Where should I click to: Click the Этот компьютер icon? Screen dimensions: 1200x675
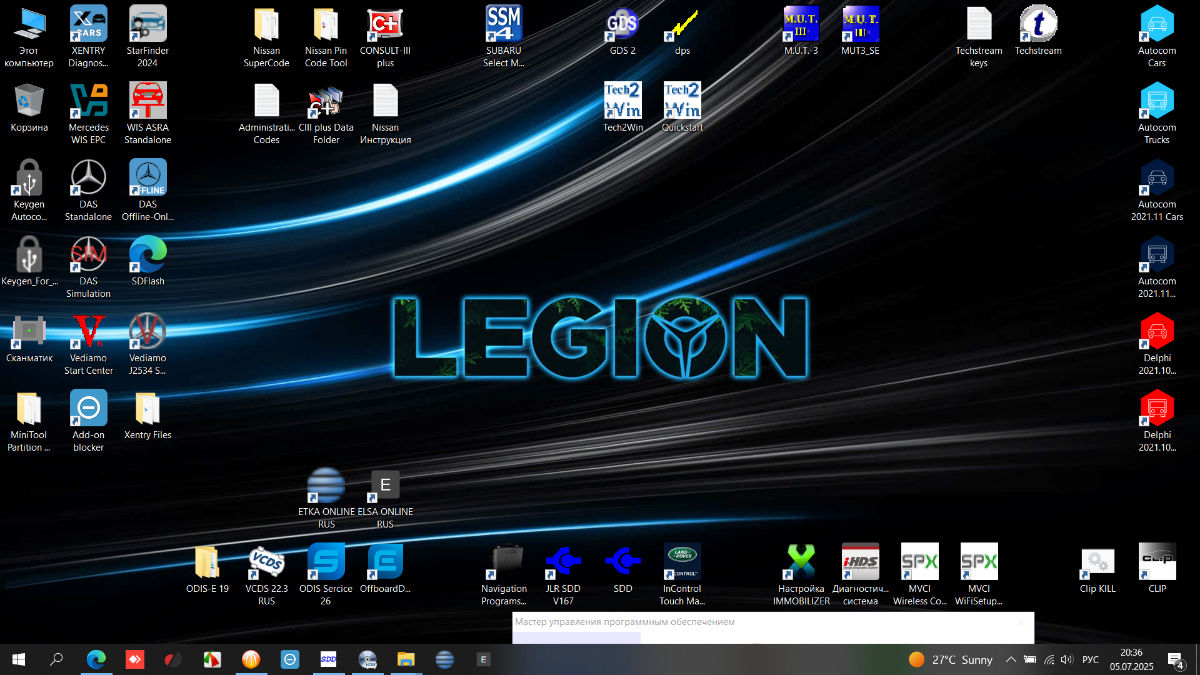[x=29, y=23]
